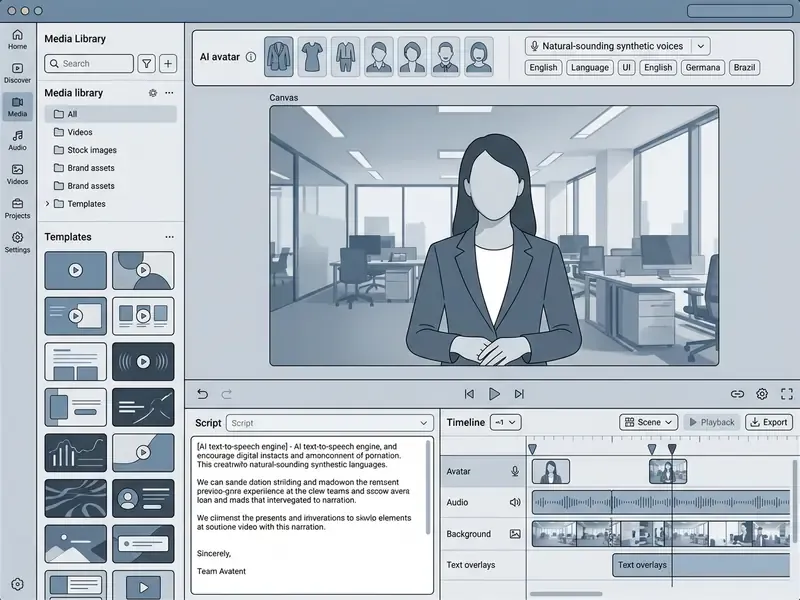Screen dimensions: 800x600
Task: Skip to the previous scene
Action: click(469, 394)
